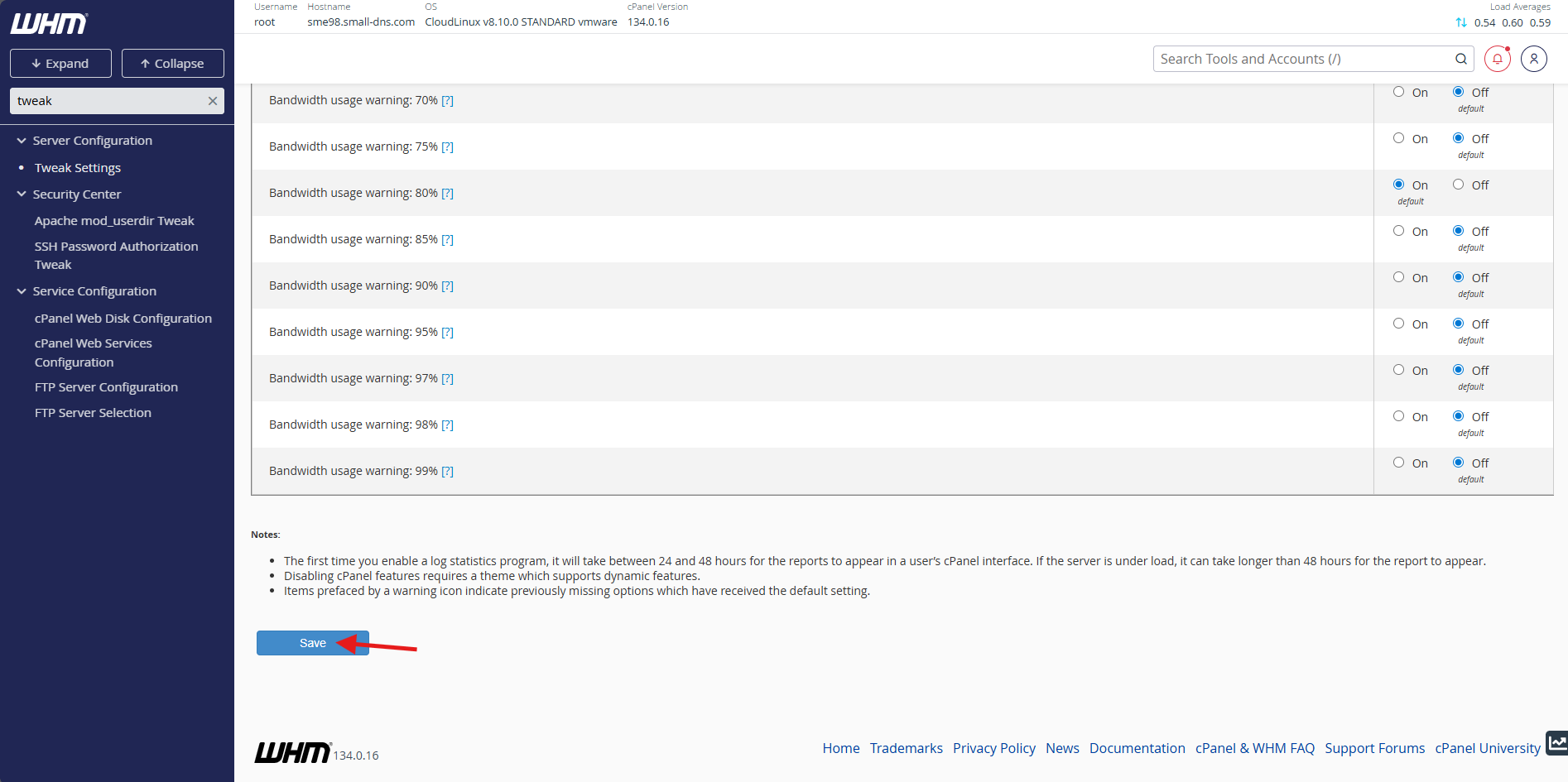Collapse the Server Configuration section

[22, 141]
